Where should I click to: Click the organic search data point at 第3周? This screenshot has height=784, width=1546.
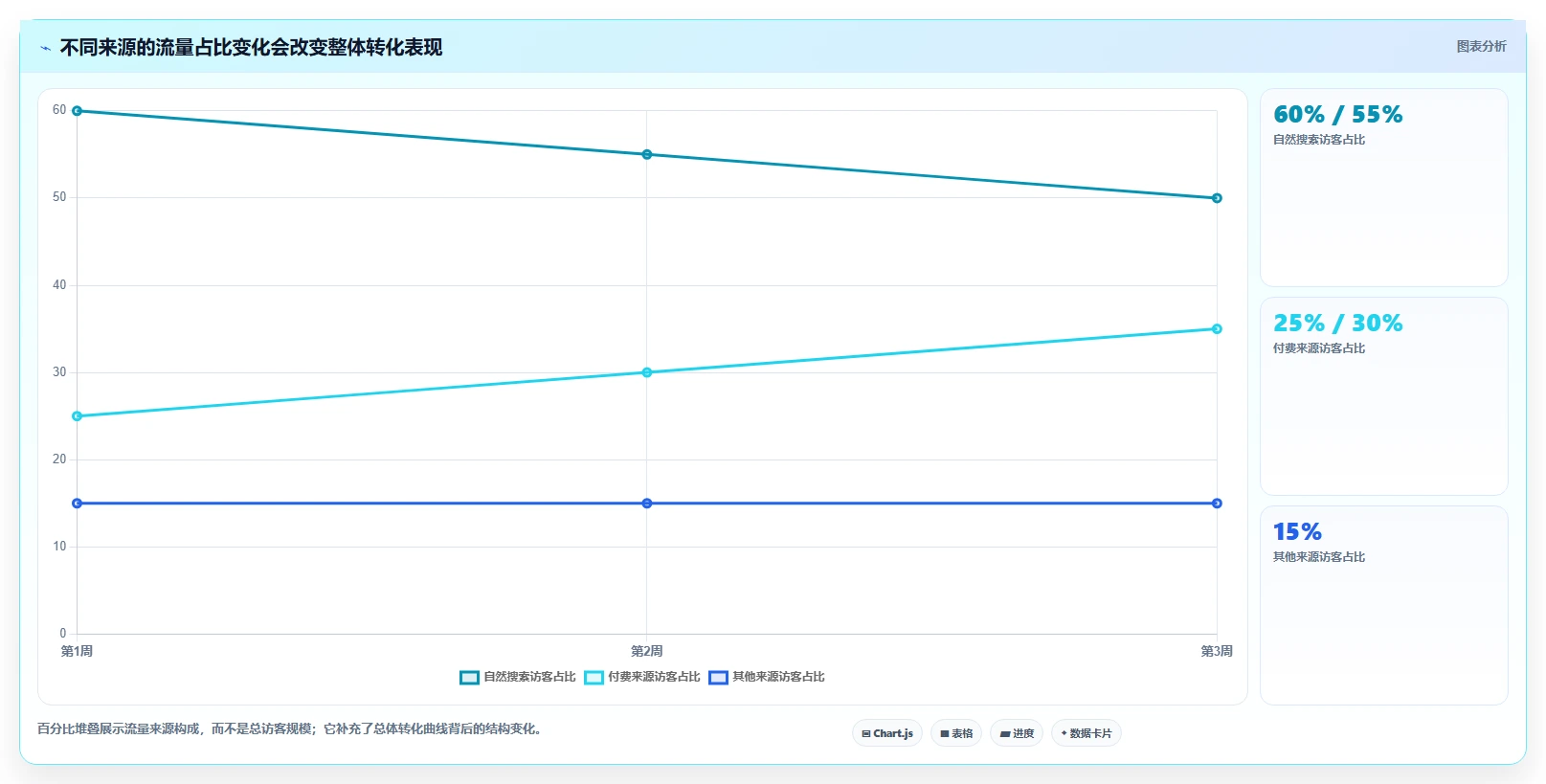pos(1217,198)
